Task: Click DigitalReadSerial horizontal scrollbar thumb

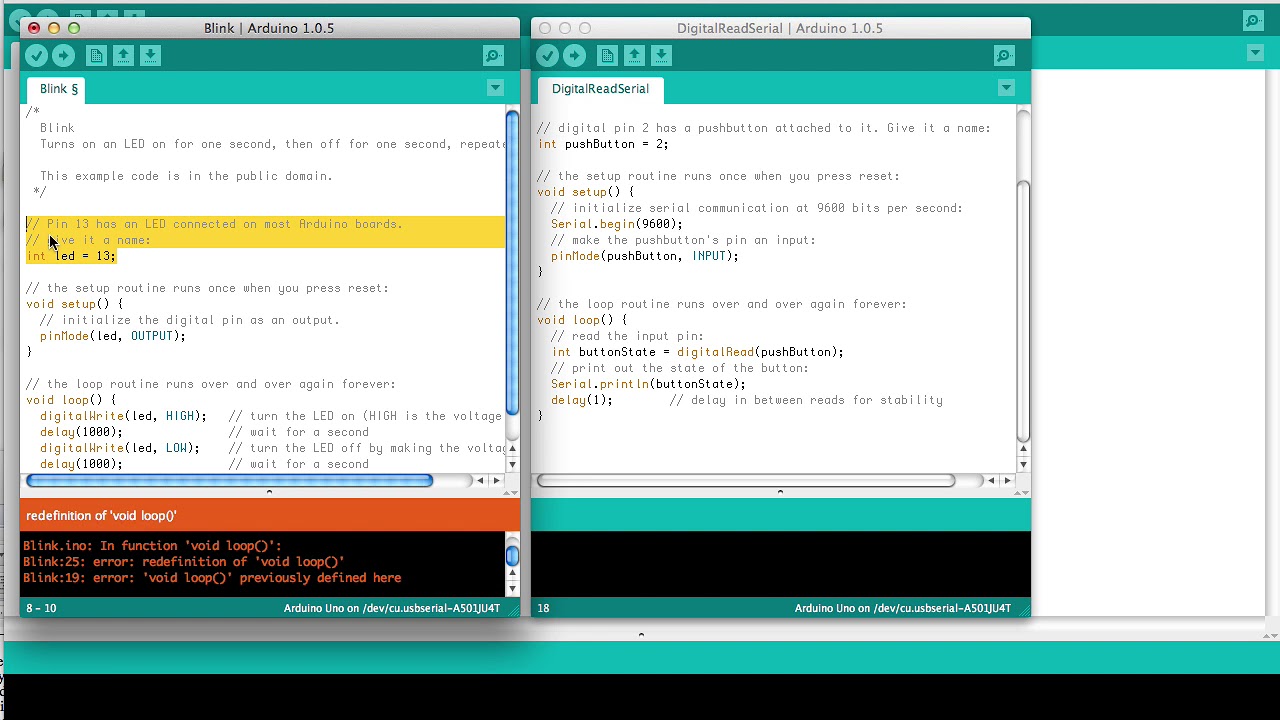Action: [746, 481]
